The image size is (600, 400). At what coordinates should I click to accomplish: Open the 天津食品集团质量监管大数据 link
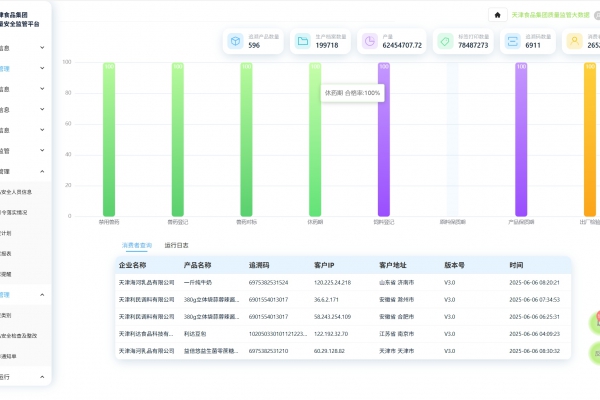click(550, 15)
